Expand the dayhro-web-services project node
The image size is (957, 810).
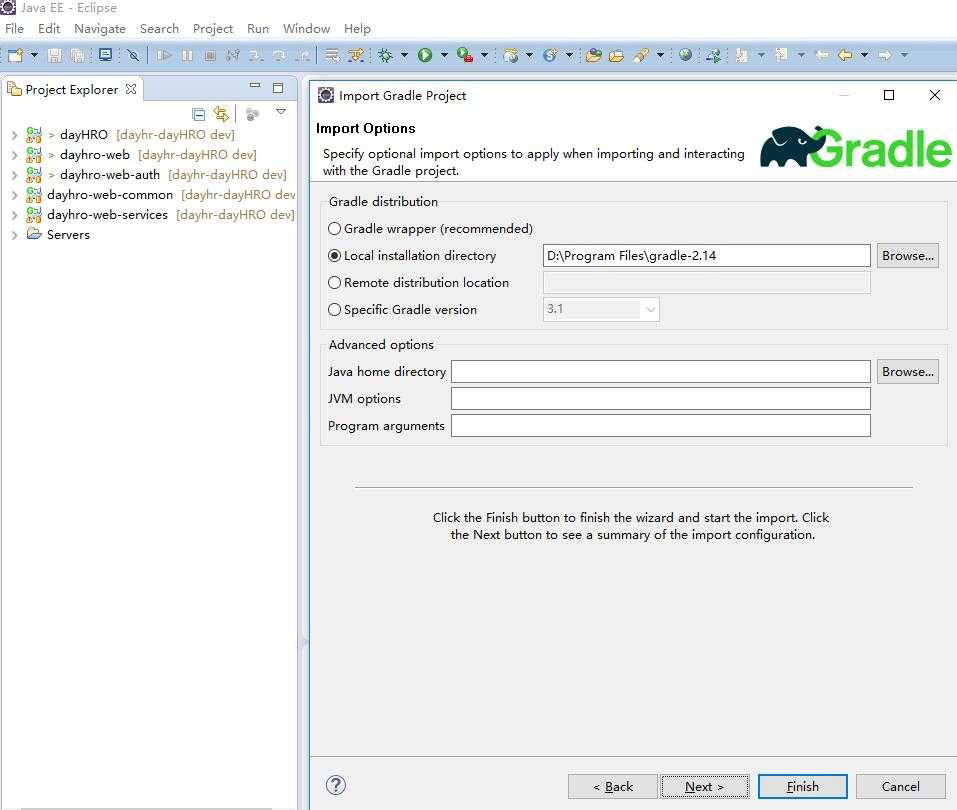[x=15, y=215]
